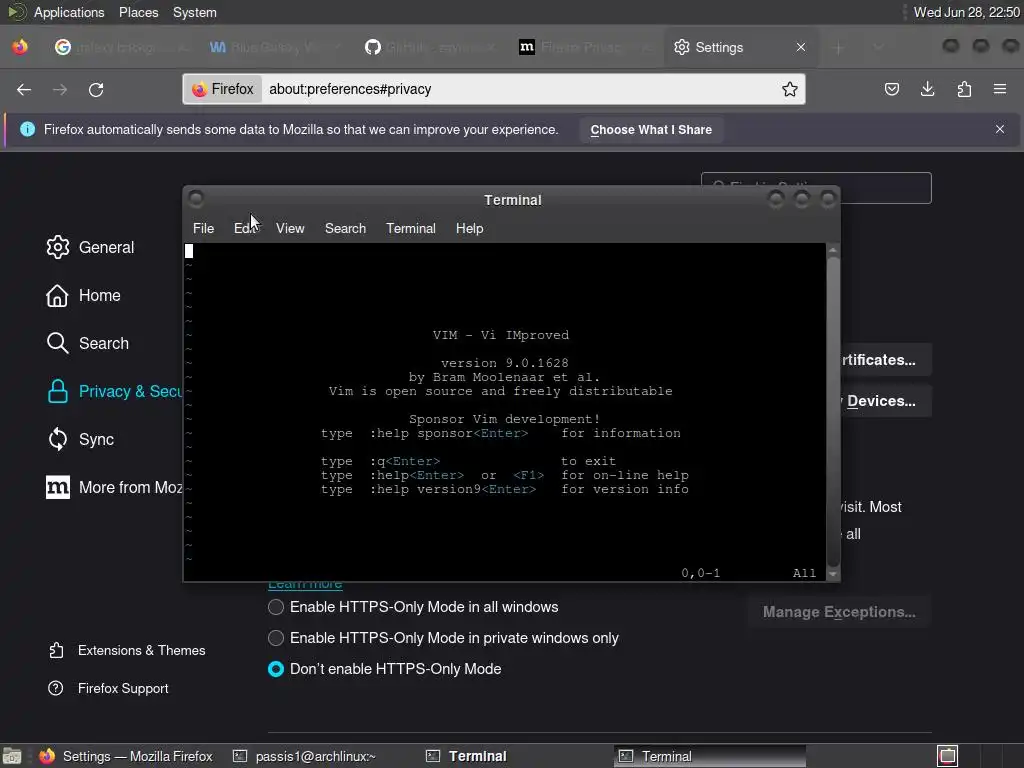Image resolution: width=1024 pixels, height=768 pixels.
Task: Open the Extensions puzzle icon in the toolbar
Action: tap(964, 89)
